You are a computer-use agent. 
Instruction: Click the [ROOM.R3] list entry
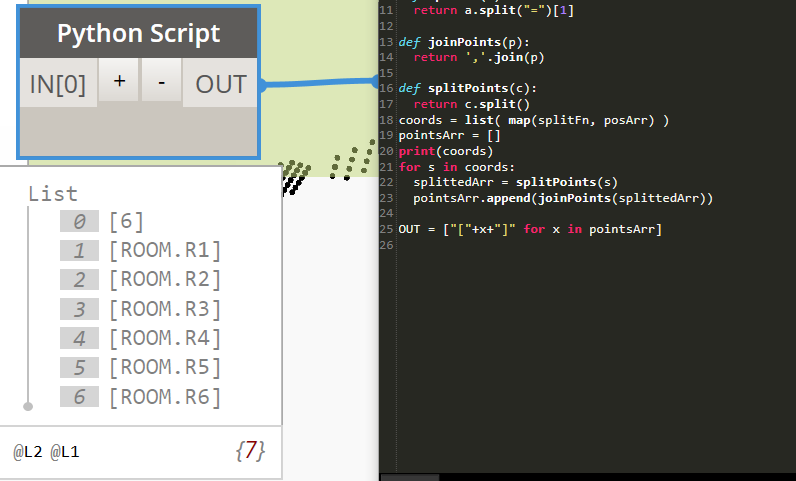[x=165, y=309]
